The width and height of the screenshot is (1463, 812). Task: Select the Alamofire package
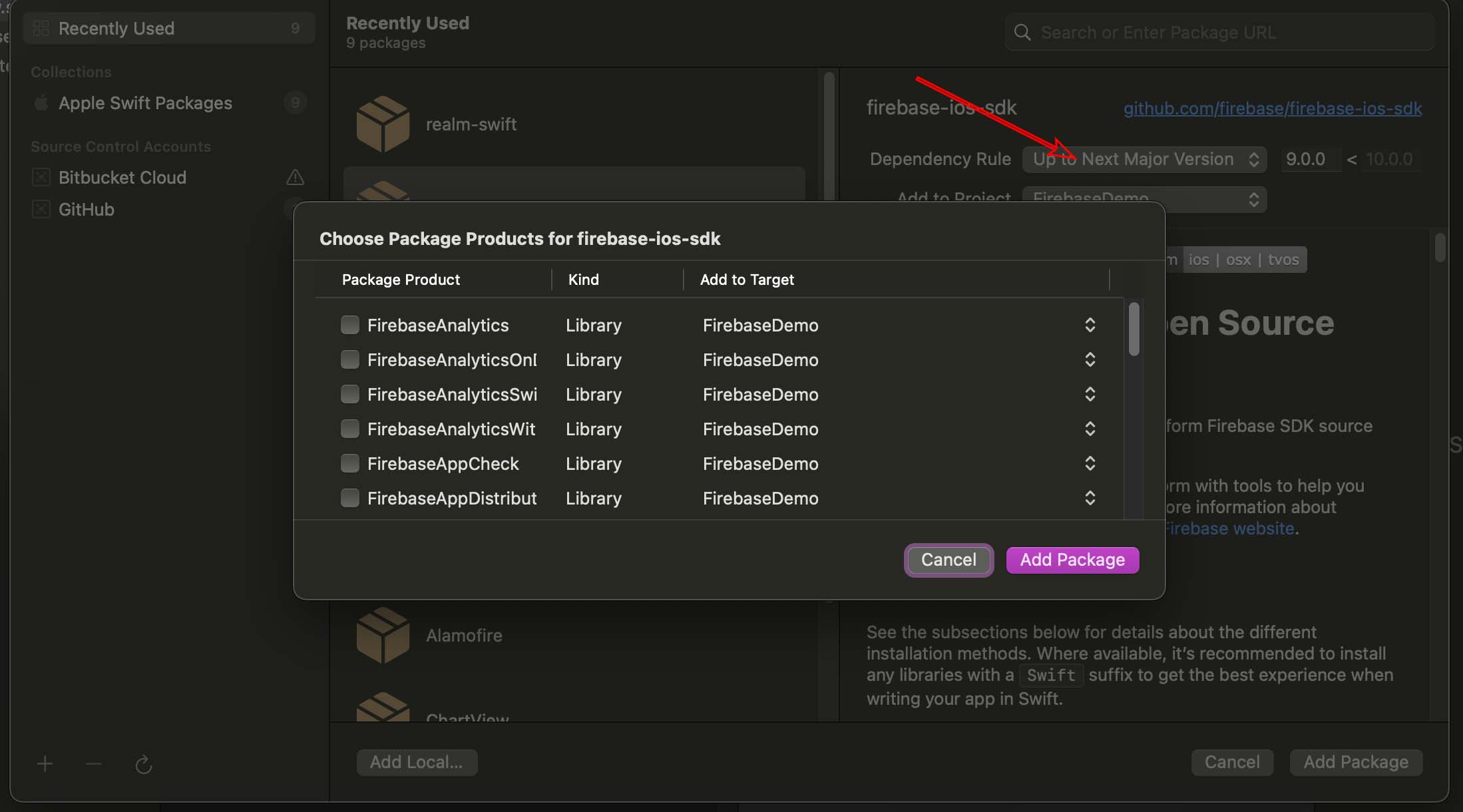tap(574, 635)
